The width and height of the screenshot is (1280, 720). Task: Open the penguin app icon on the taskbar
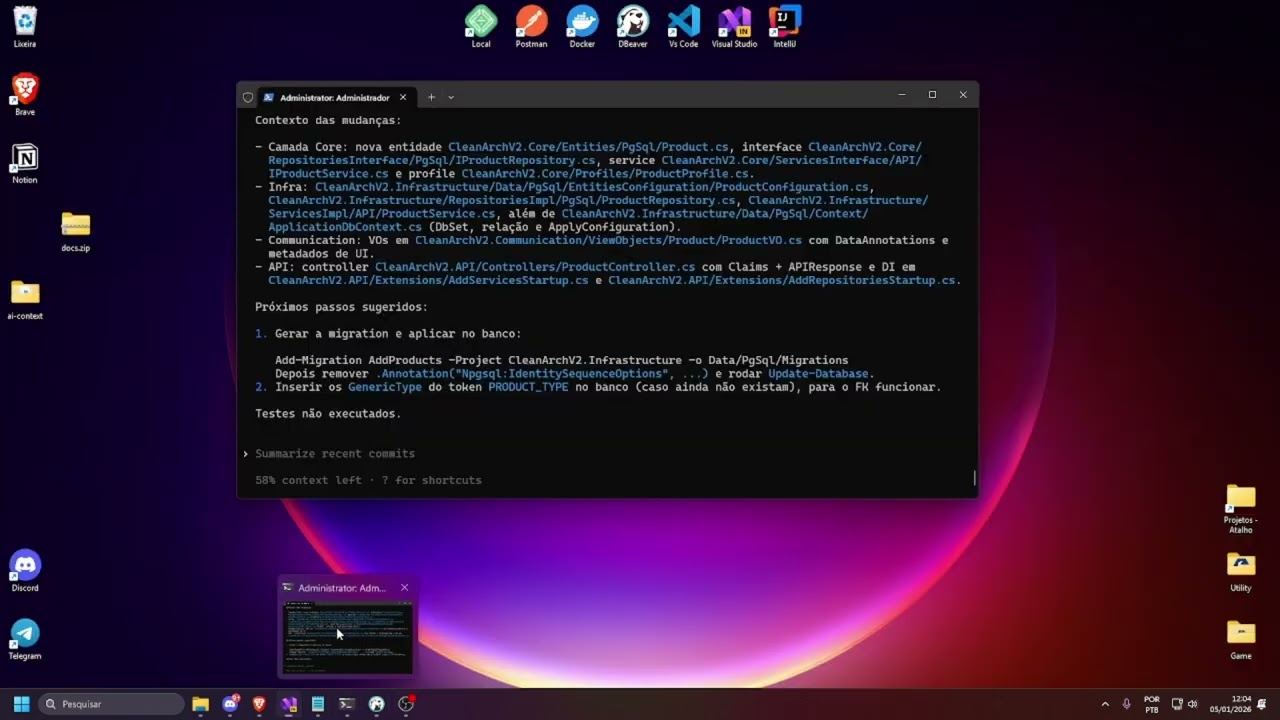click(x=376, y=704)
